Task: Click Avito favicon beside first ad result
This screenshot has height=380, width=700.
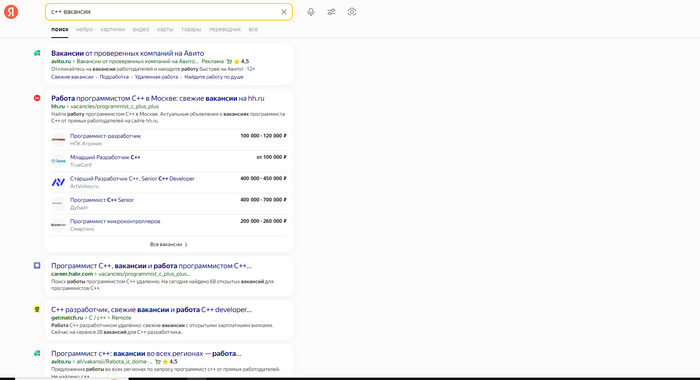Action: pyautogui.click(x=37, y=53)
